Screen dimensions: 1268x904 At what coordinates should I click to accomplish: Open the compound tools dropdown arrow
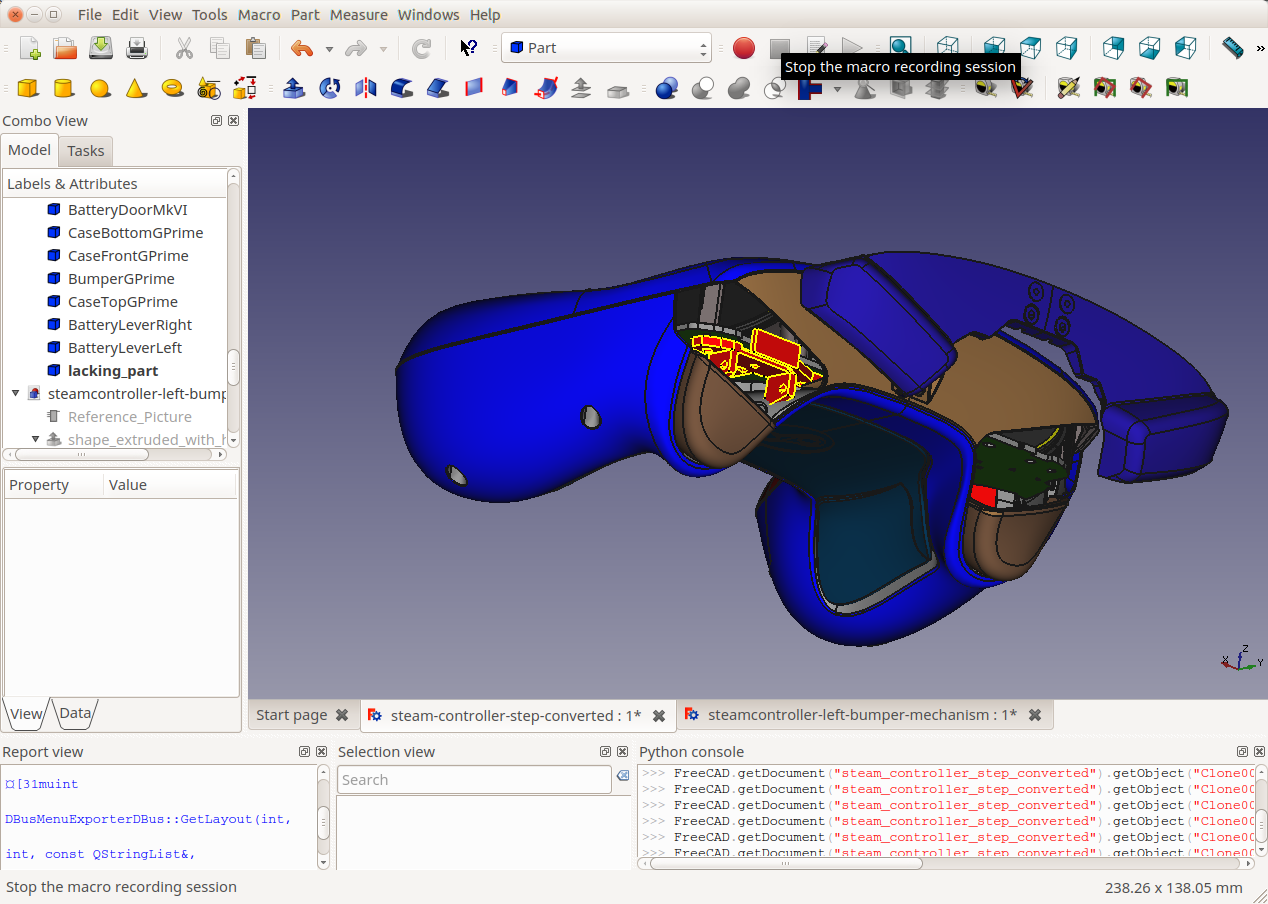(x=837, y=88)
